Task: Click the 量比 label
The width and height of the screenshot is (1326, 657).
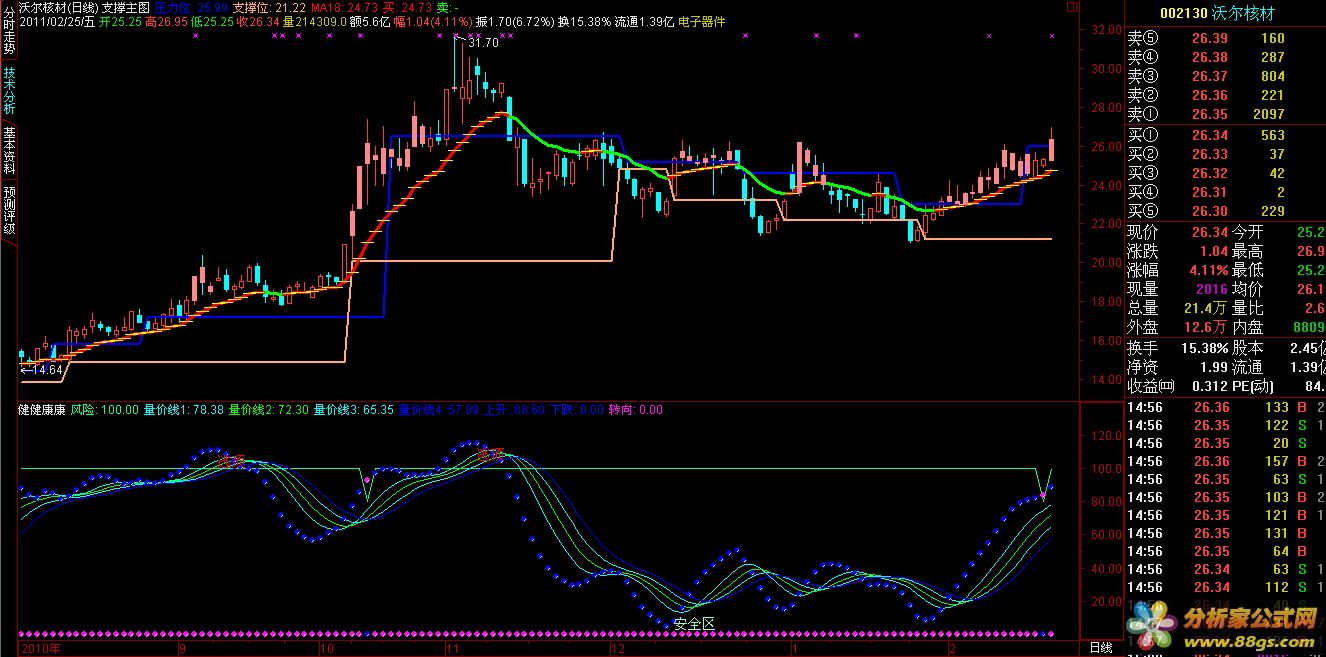Action: pyautogui.click(x=1247, y=308)
